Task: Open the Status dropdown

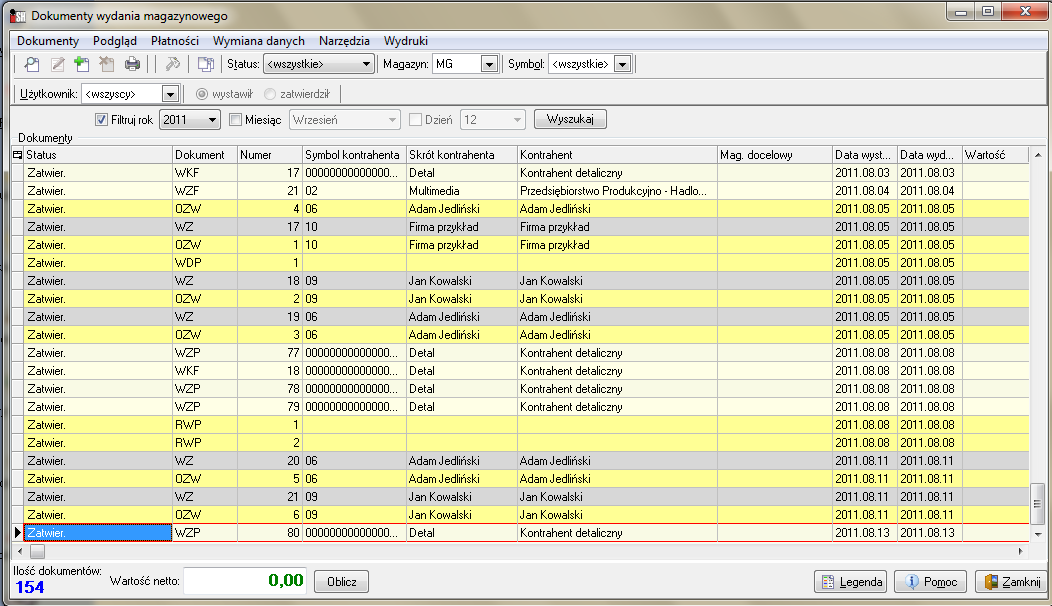Action: pos(366,64)
